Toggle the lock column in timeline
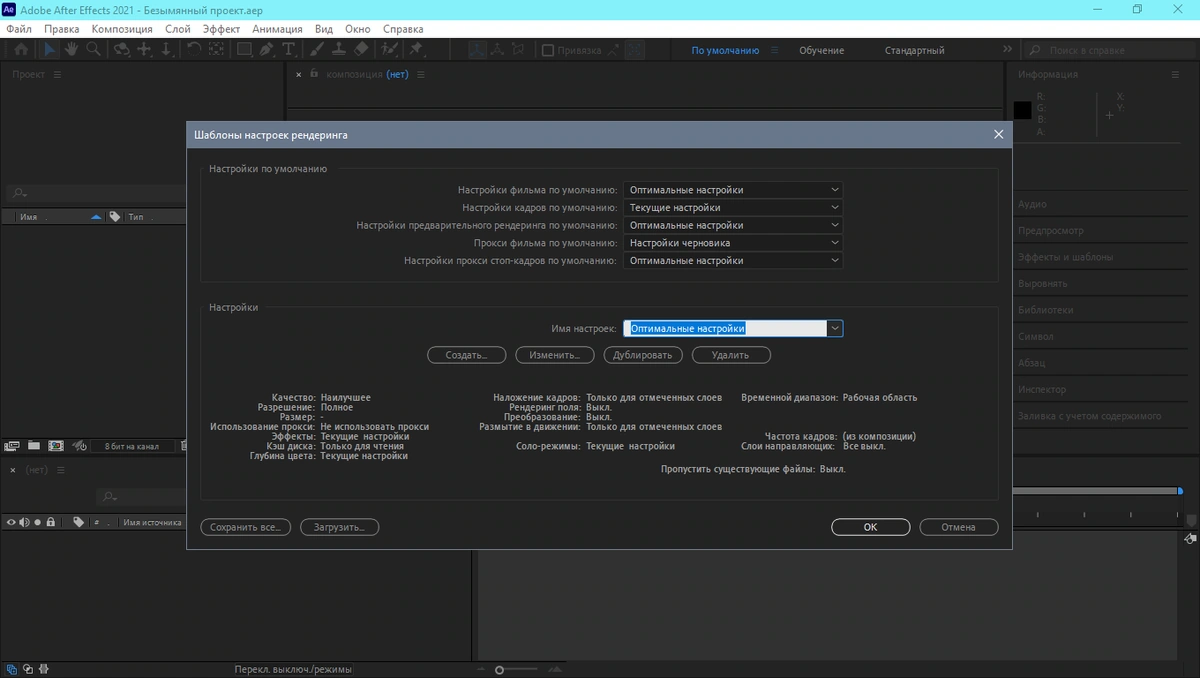 pyautogui.click(x=51, y=522)
